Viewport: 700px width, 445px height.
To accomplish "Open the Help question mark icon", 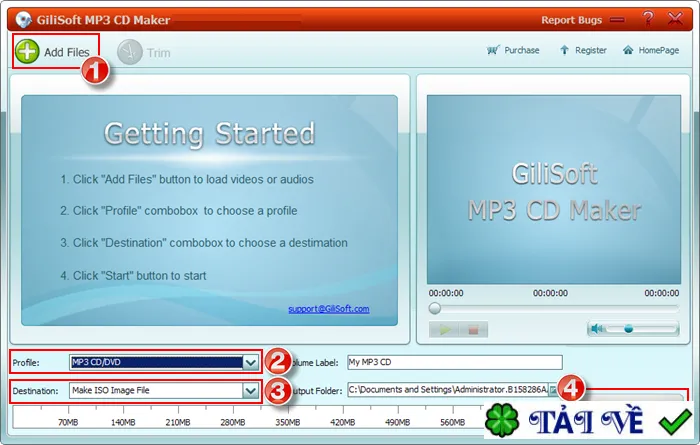I will [x=648, y=19].
